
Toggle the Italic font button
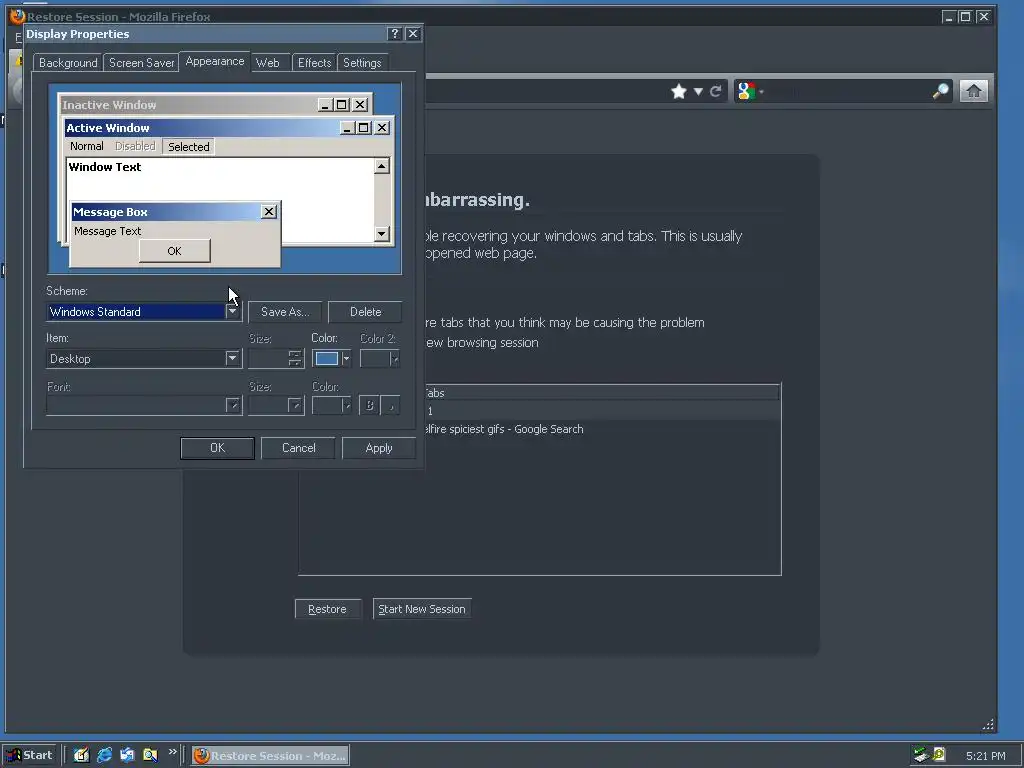[391, 406]
